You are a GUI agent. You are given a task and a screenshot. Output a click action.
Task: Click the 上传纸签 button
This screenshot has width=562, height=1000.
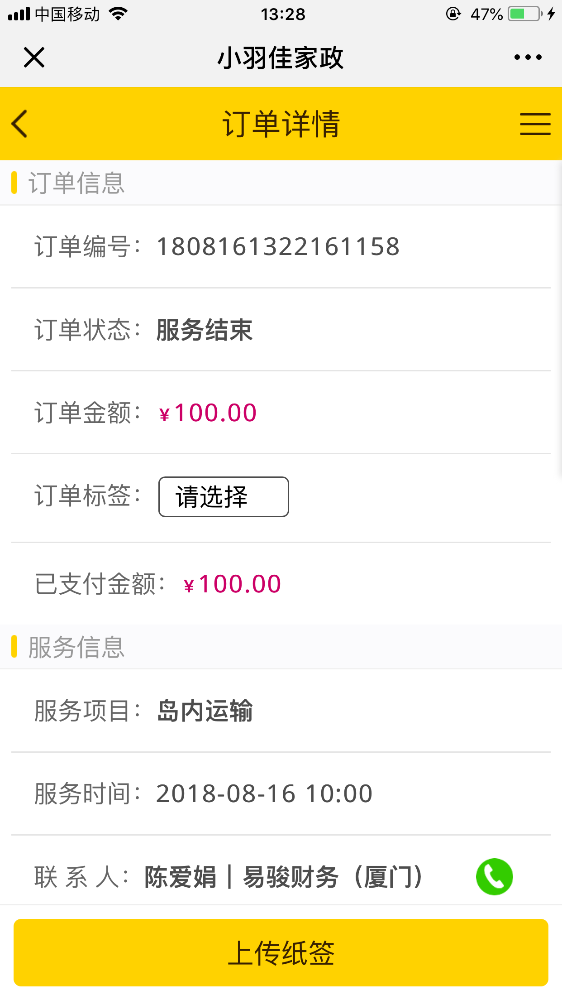281,953
